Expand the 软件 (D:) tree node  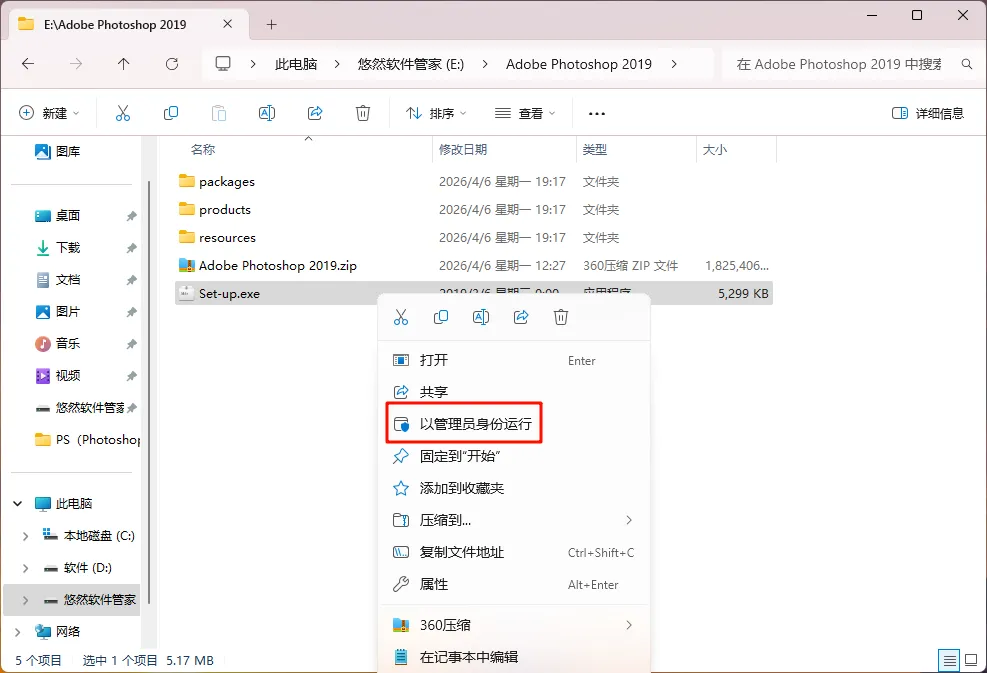(x=25, y=568)
